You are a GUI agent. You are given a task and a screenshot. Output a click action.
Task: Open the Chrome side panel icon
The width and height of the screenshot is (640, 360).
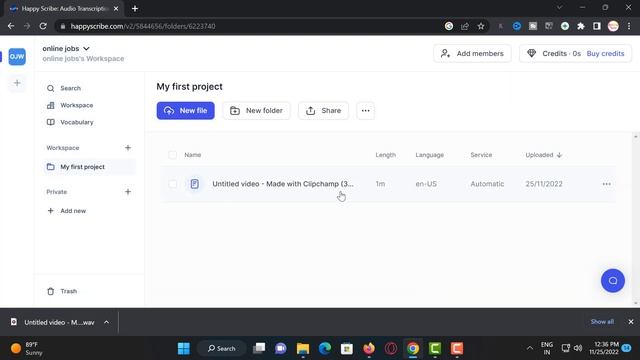tap(597, 26)
